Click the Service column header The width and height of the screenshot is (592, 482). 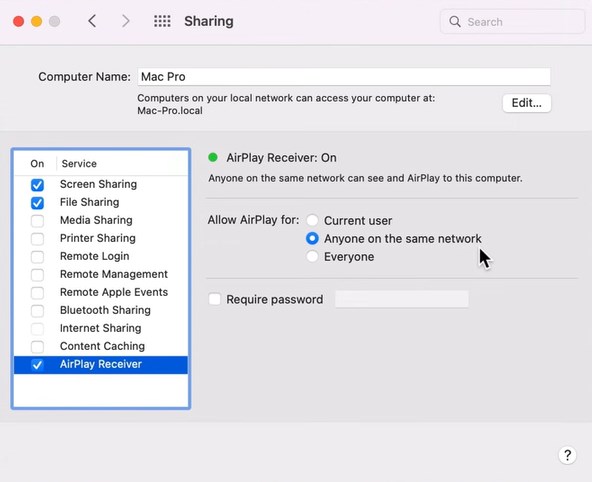pos(79,164)
